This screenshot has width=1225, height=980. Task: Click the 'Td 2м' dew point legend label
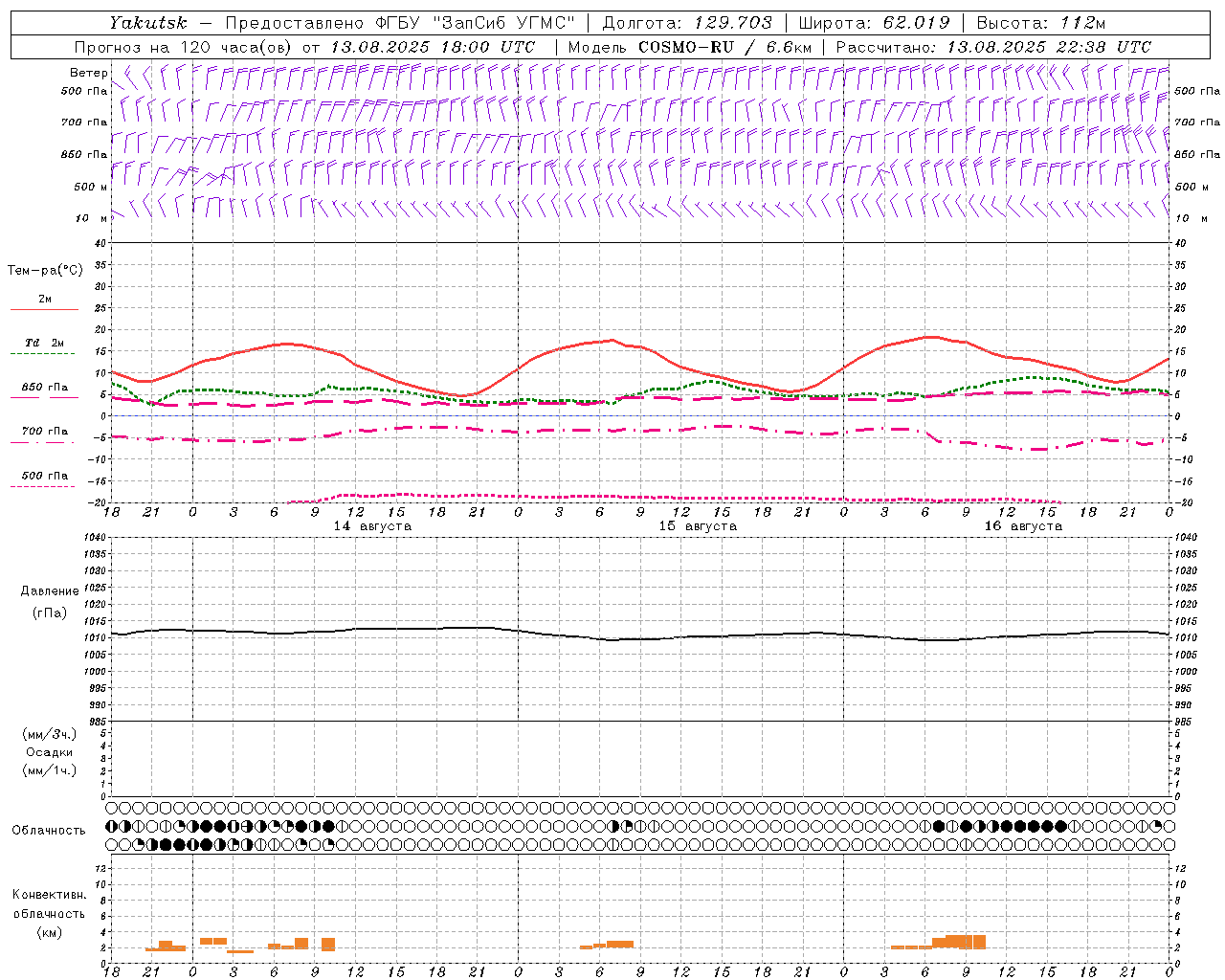click(45, 343)
